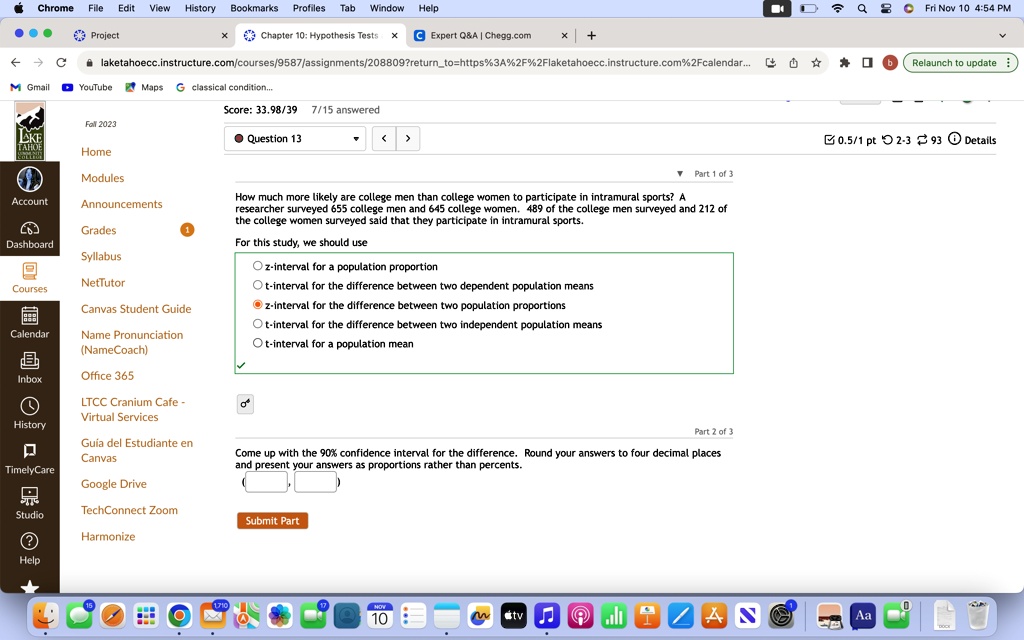Select z-interval for a population proportion
1024x640 pixels.
click(257, 266)
